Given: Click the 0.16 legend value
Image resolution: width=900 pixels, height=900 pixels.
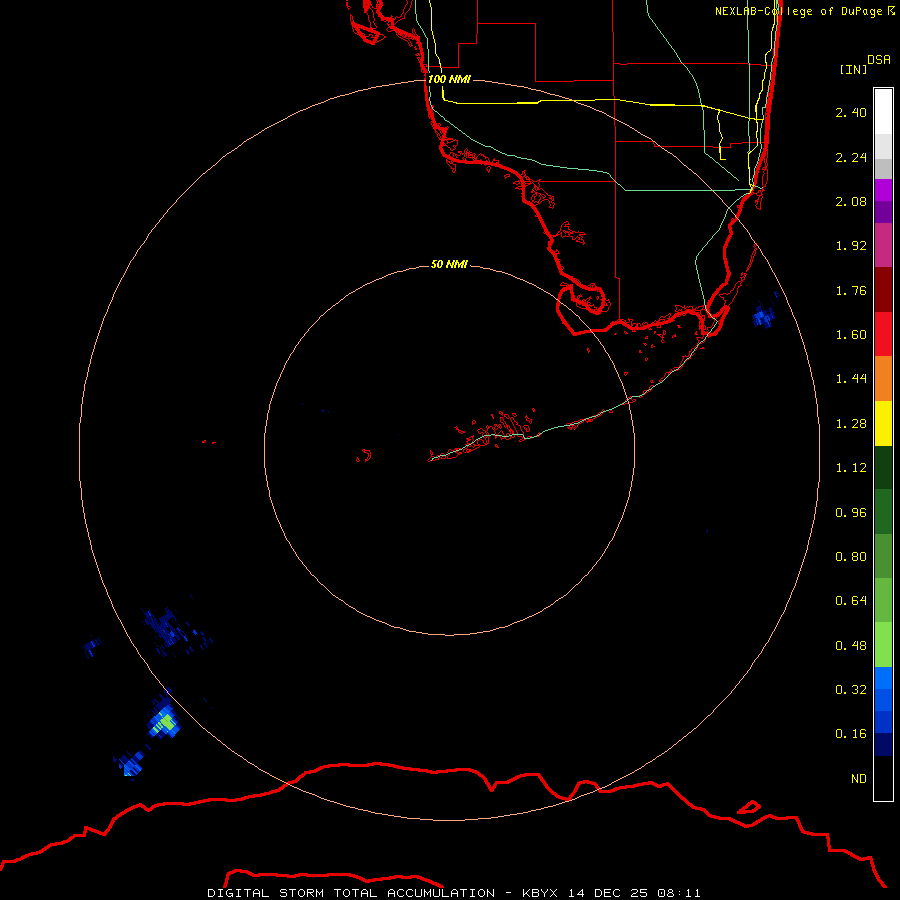Looking at the screenshot, I should click(851, 734).
